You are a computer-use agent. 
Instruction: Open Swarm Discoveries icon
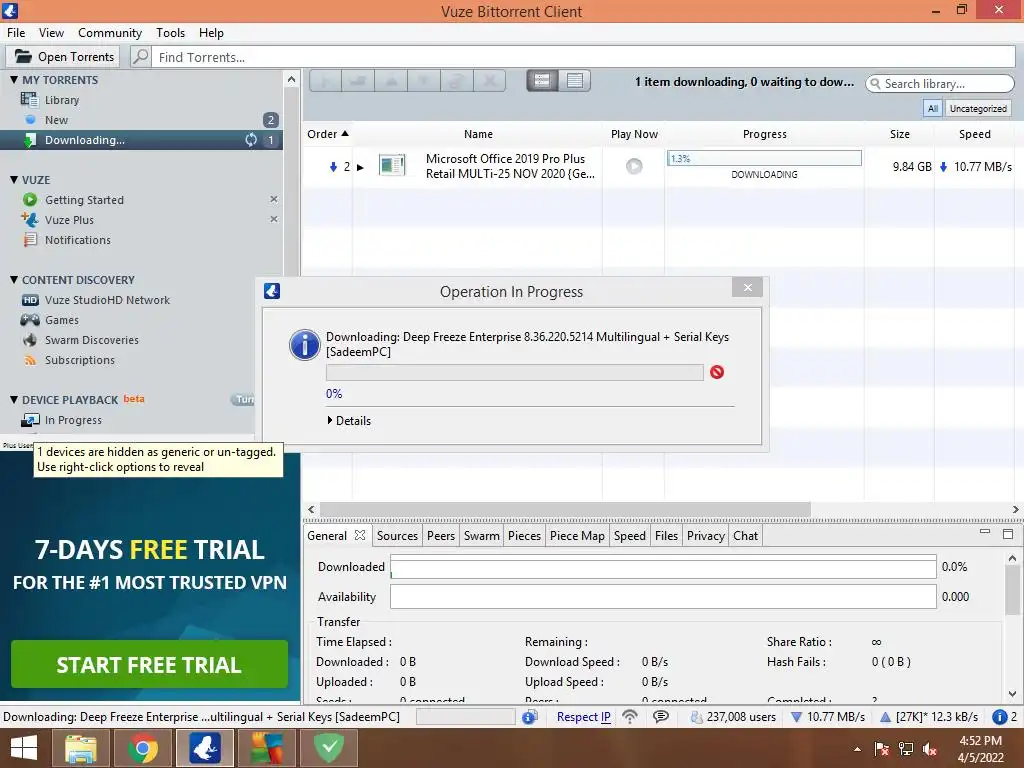(30, 340)
